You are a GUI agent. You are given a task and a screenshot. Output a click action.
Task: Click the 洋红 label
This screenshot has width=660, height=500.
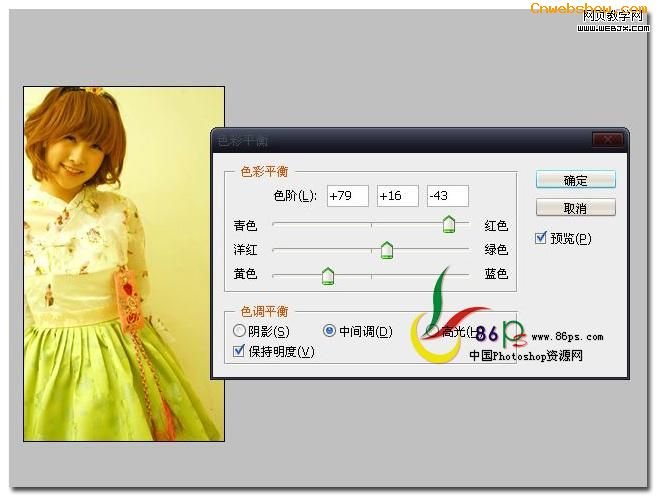pos(245,250)
